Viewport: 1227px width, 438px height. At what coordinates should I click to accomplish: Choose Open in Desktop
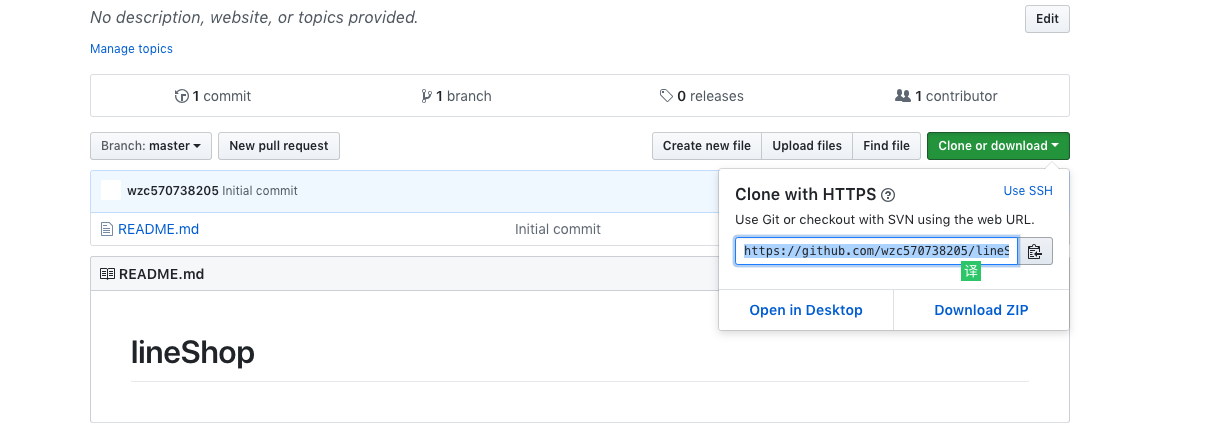806,310
